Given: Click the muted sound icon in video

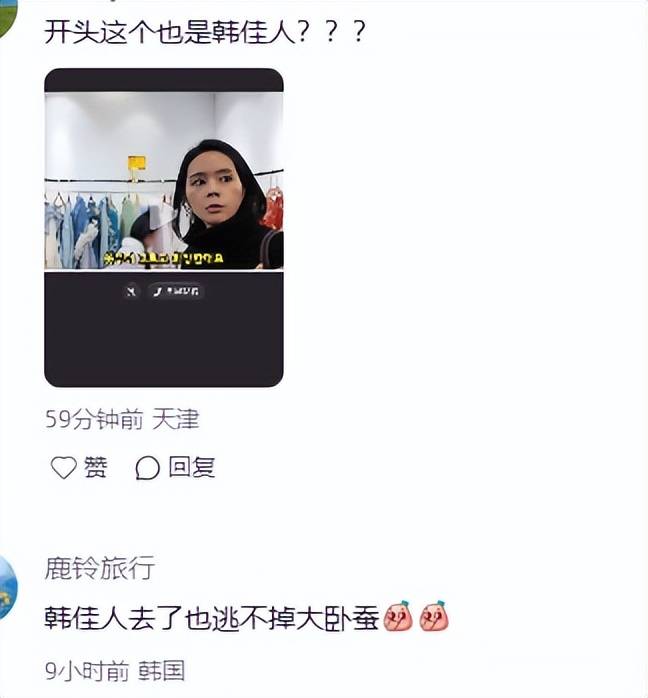Looking at the screenshot, I should tap(131, 291).
